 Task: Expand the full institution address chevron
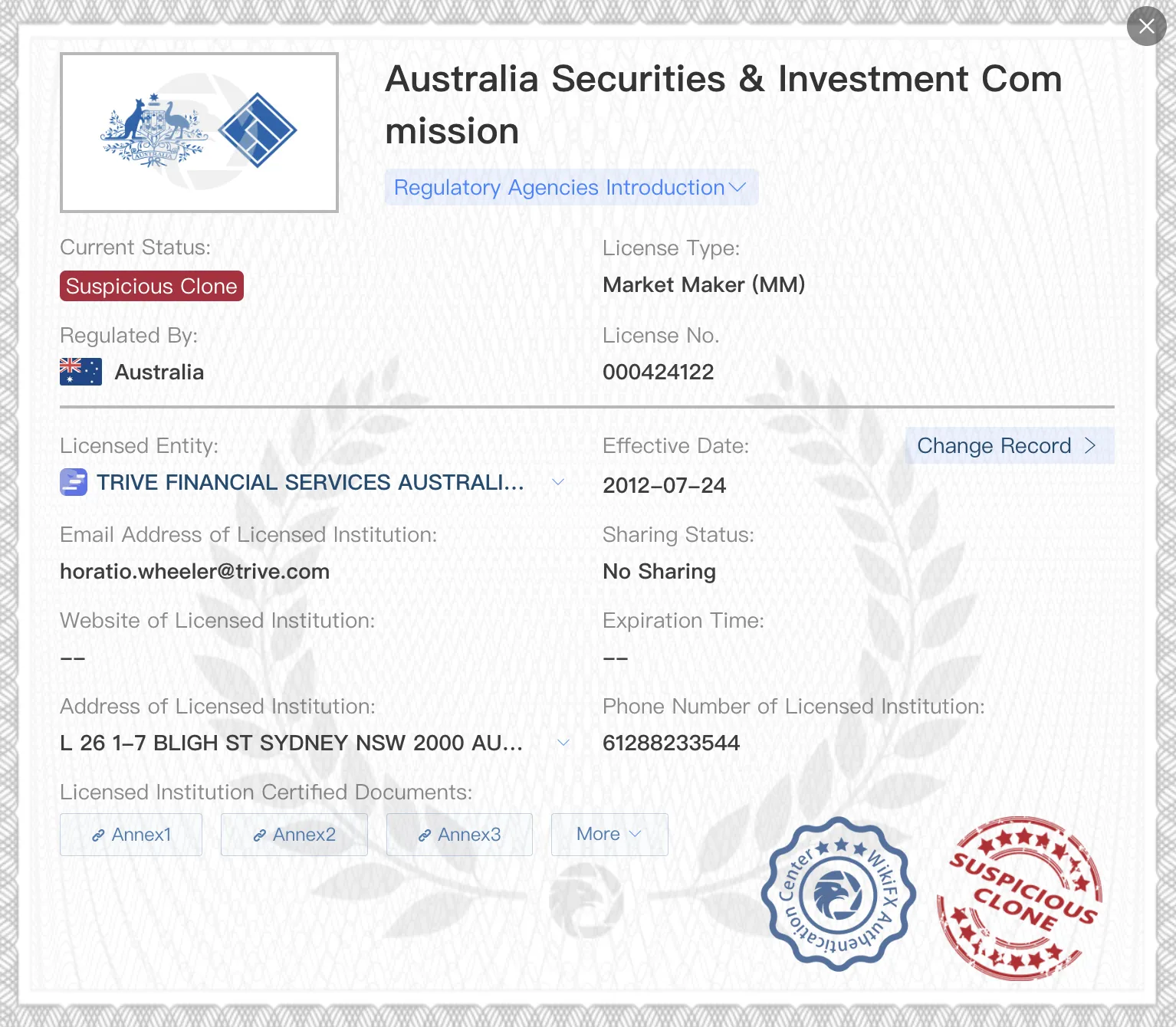[563, 743]
